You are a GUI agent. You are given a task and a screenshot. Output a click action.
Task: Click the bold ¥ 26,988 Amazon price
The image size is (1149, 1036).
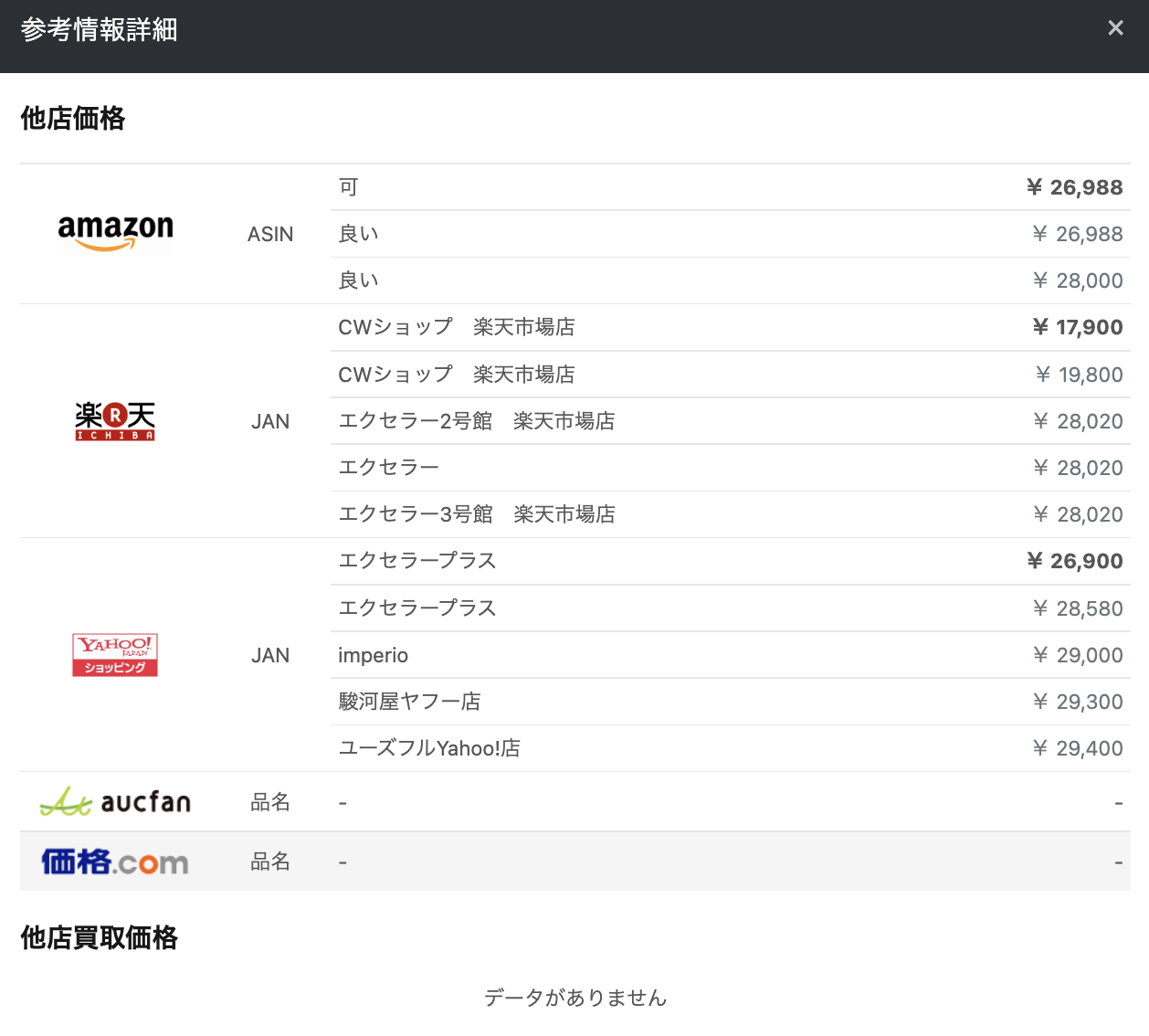1075,187
